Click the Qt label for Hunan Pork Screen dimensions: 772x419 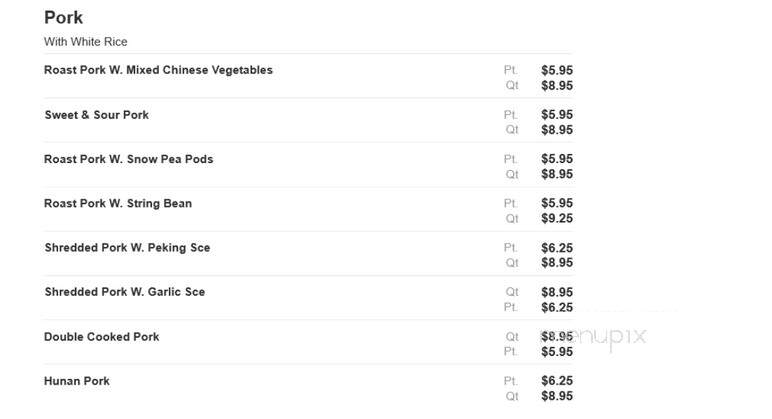(x=512, y=396)
